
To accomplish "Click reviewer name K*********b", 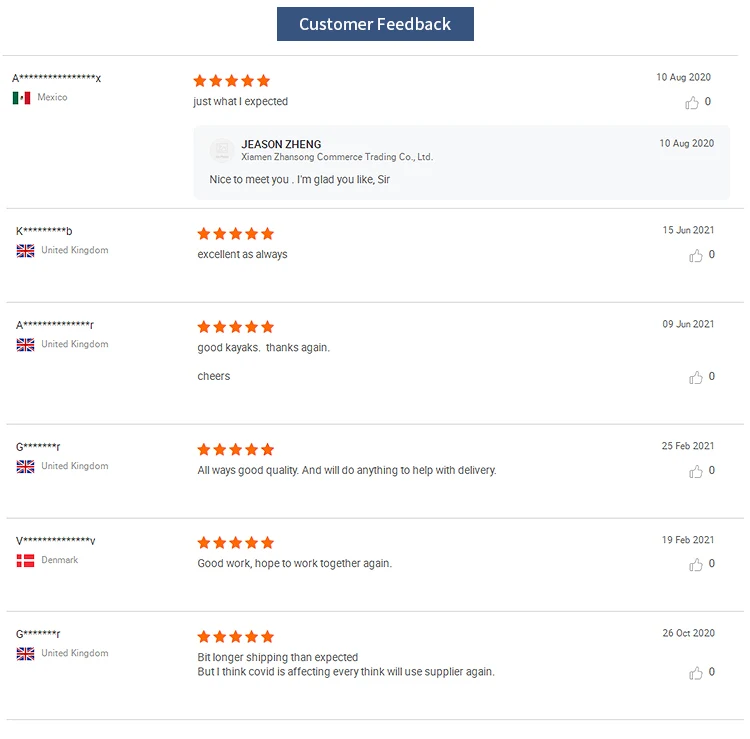I will coord(44,231).
